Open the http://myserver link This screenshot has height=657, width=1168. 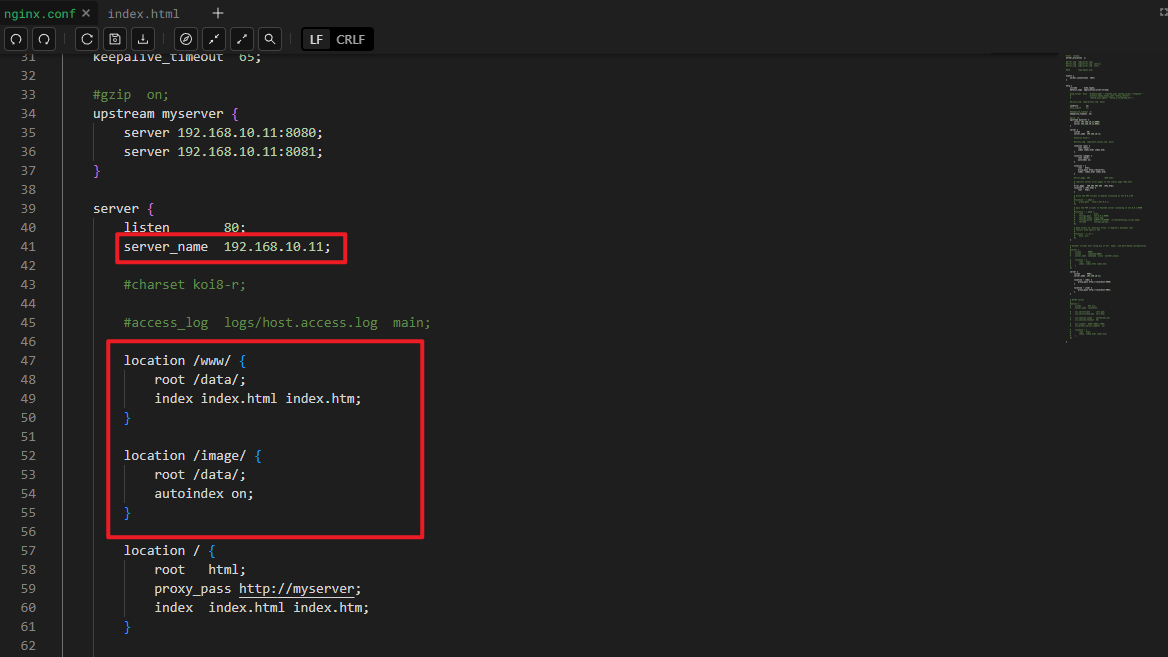tap(296, 588)
